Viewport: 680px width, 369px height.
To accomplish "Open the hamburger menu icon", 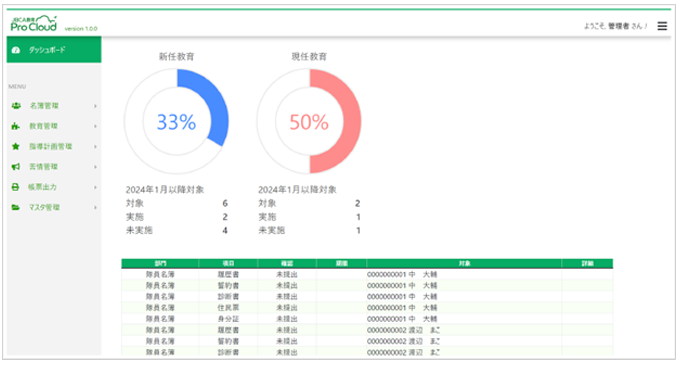I will [x=662, y=26].
